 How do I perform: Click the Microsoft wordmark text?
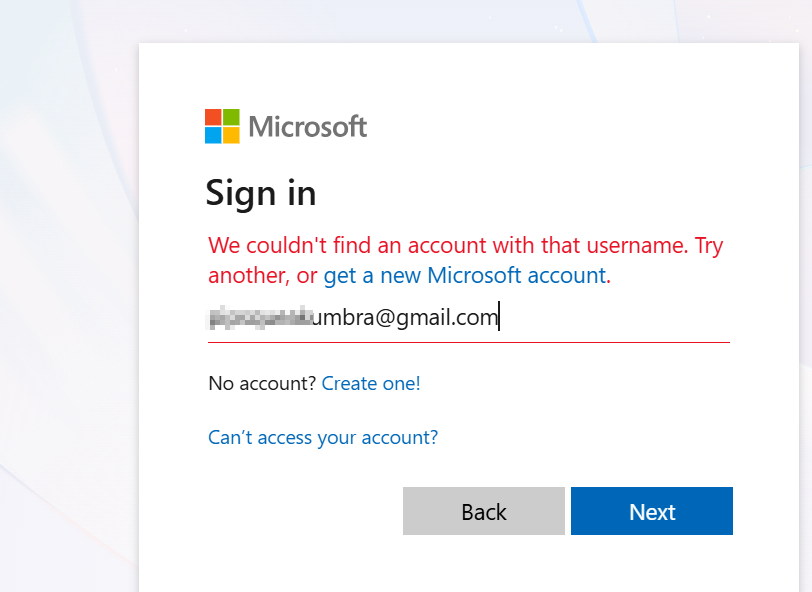(x=308, y=127)
